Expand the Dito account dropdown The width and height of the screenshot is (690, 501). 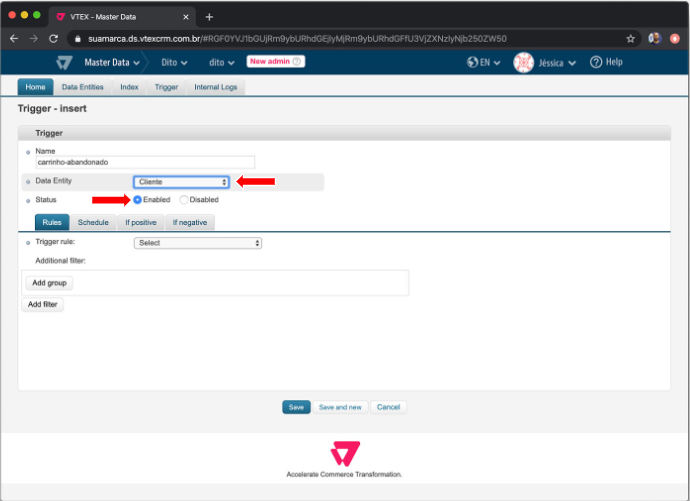click(x=174, y=62)
